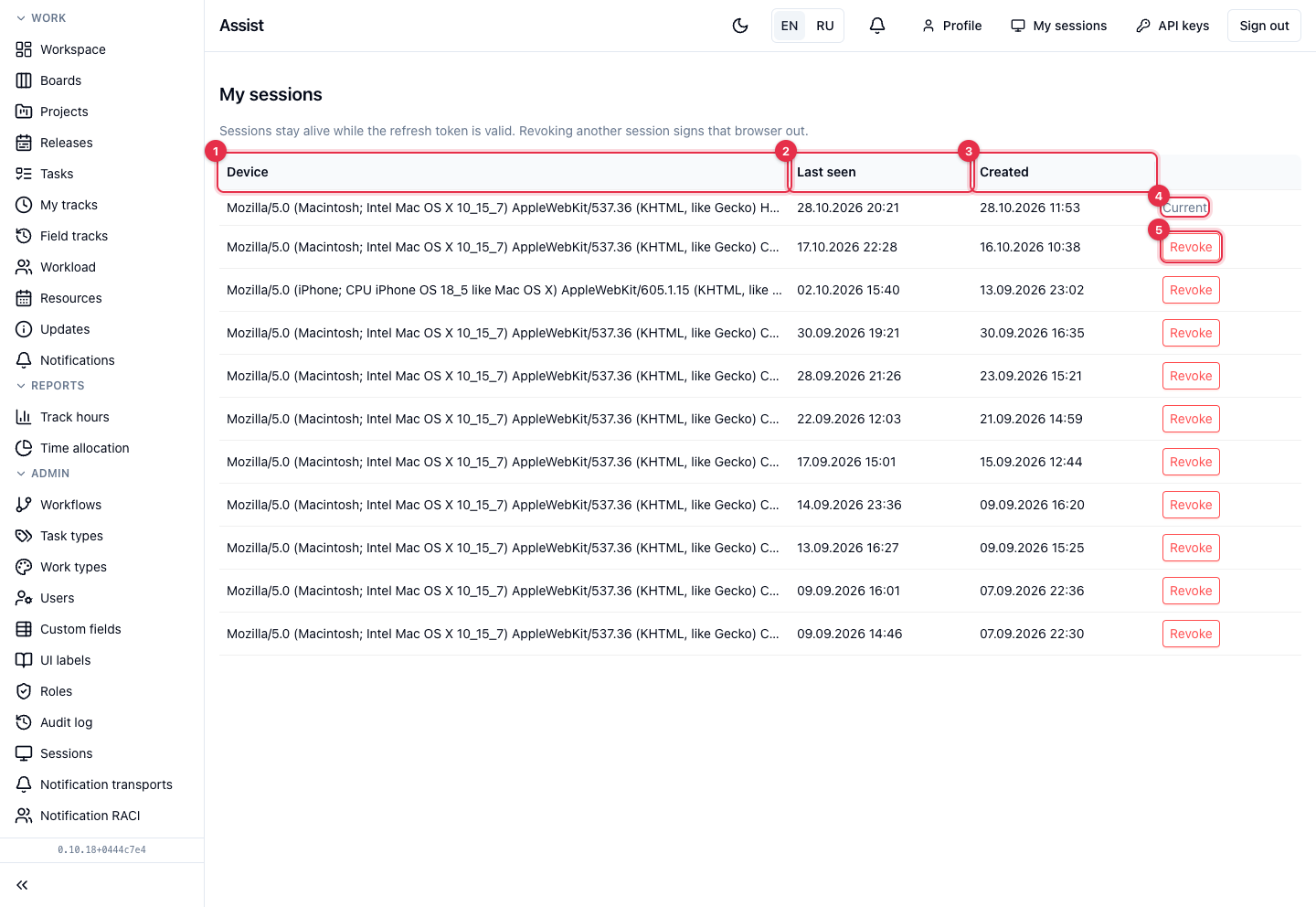This screenshot has height=907, width=1316.
Task: Click Users gear icon in sidebar
Action: [x=24, y=598]
